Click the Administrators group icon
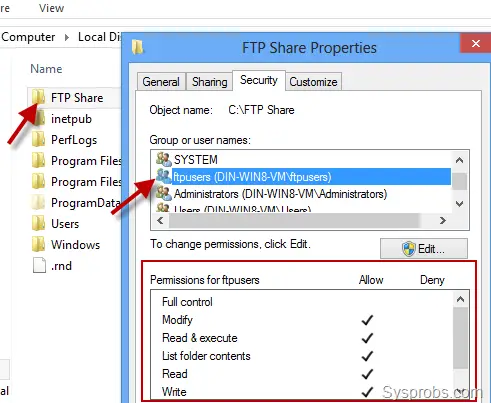This screenshot has height=403, width=491. pyautogui.click(x=164, y=193)
